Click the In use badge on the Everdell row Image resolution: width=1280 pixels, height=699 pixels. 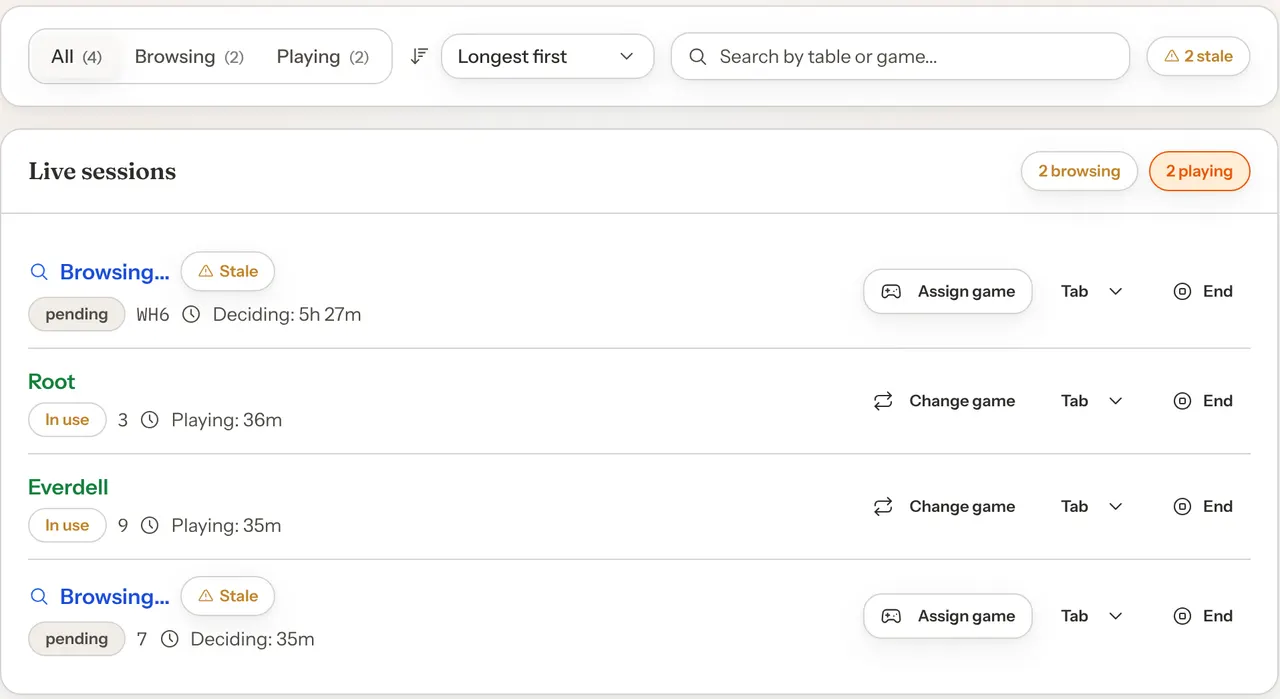[x=67, y=525]
